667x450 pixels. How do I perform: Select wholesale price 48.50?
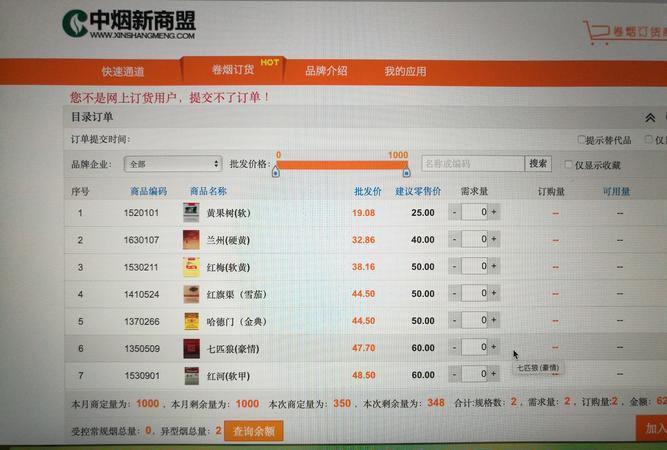[364, 375]
